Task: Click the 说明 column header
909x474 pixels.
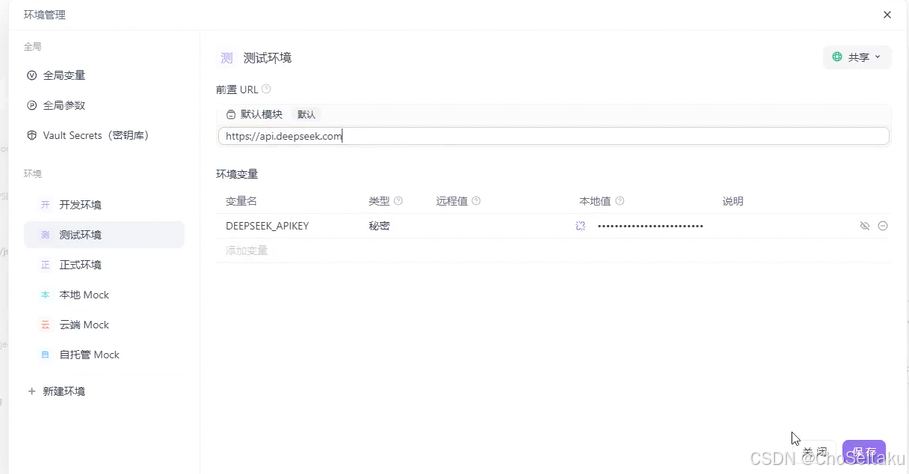Action: pyautogui.click(x=733, y=201)
